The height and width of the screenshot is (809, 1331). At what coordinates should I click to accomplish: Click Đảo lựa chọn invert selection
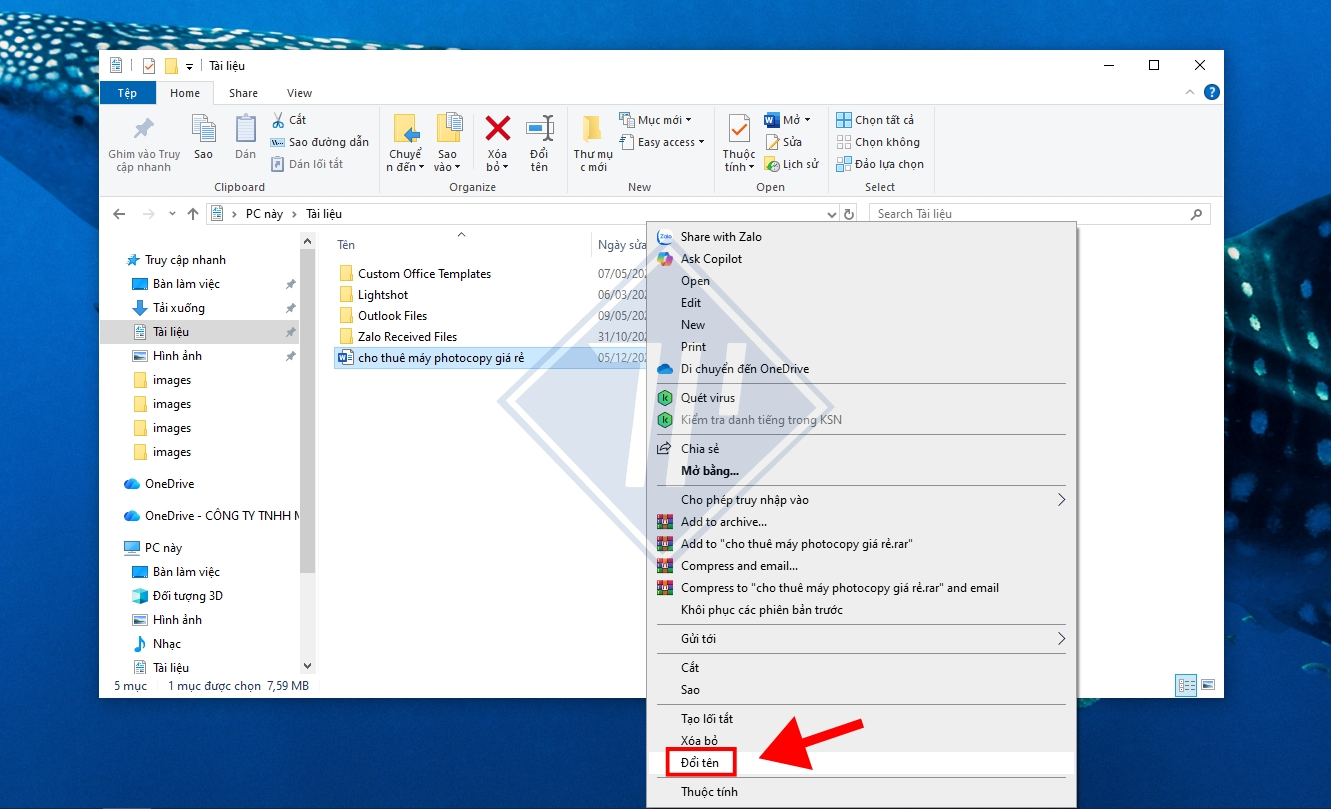[x=880, y=164]
